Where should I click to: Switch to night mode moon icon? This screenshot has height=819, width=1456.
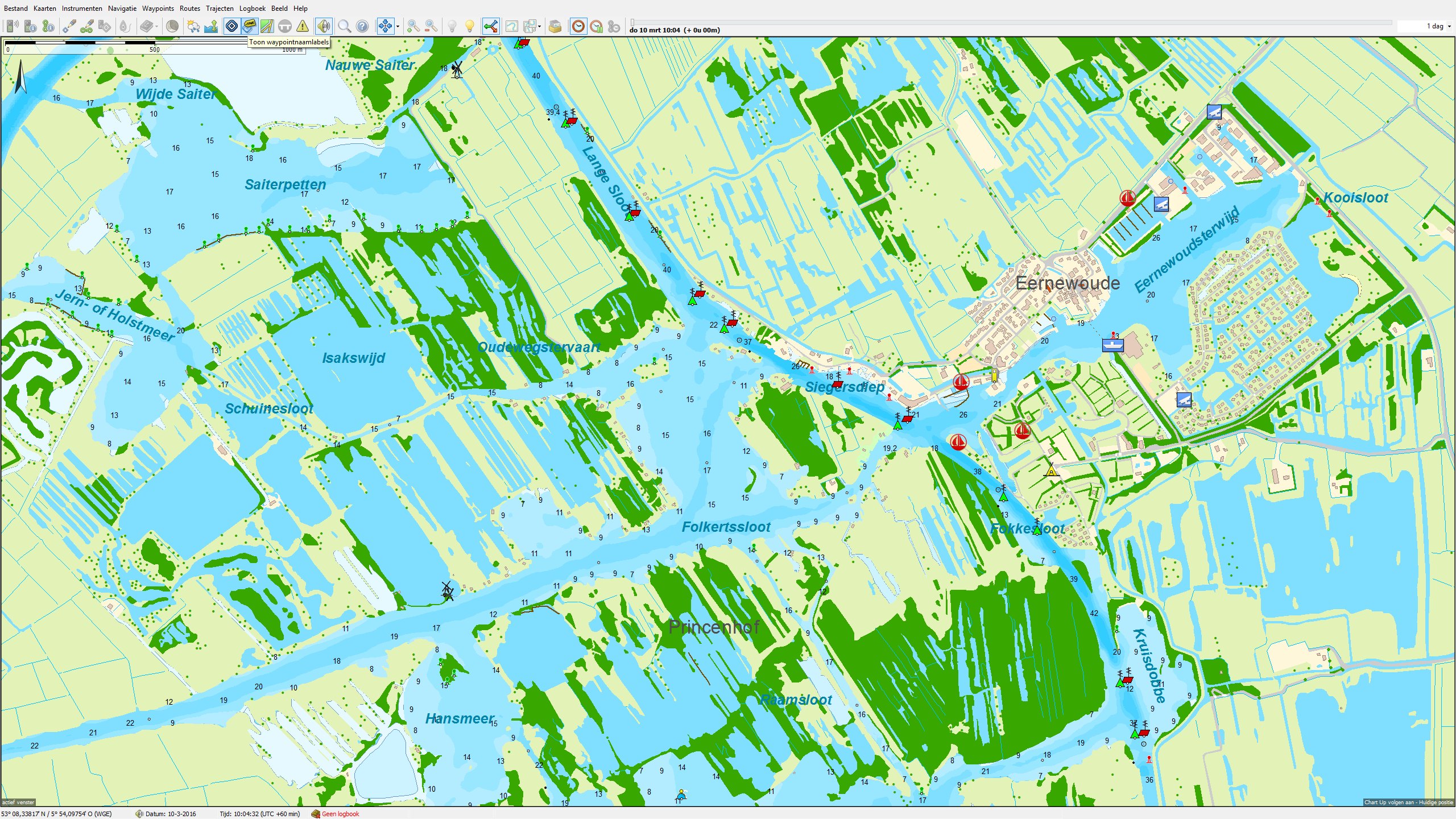[x=172, y=26]
